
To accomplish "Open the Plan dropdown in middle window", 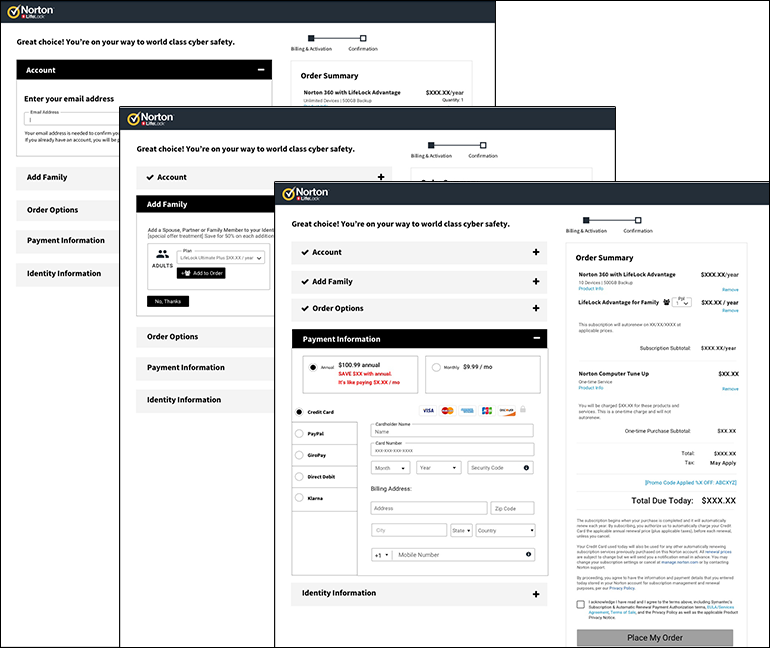I will pos(221,258).
